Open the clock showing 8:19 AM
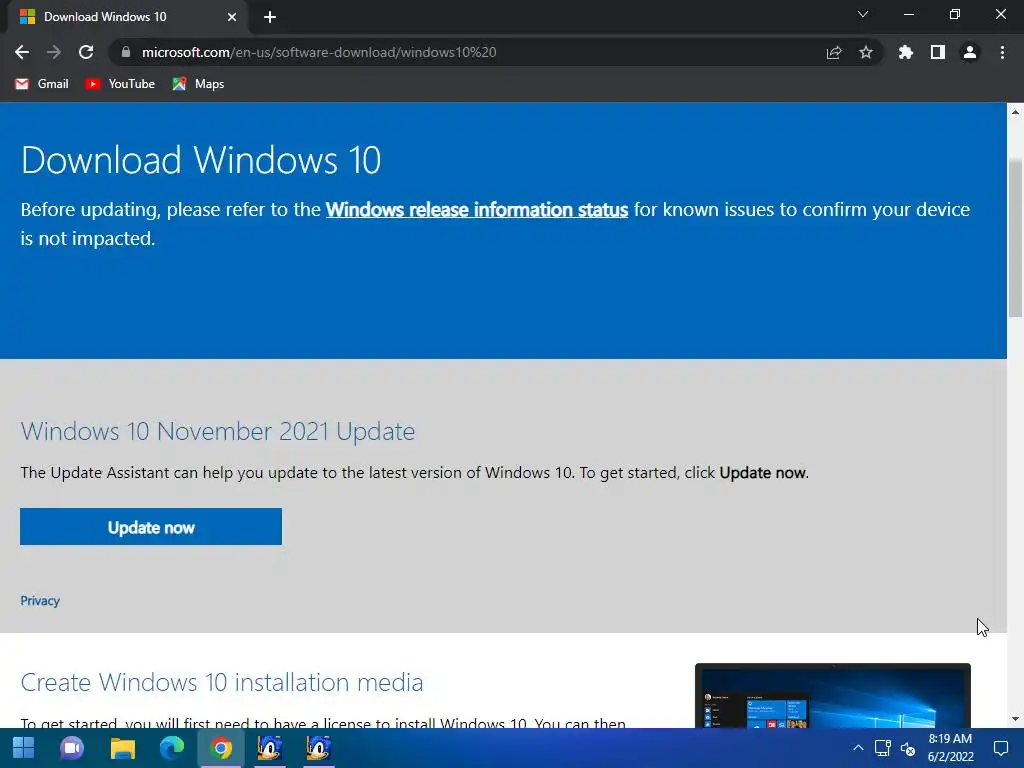This screenshot has width=1024, height=768. (950, 748)
